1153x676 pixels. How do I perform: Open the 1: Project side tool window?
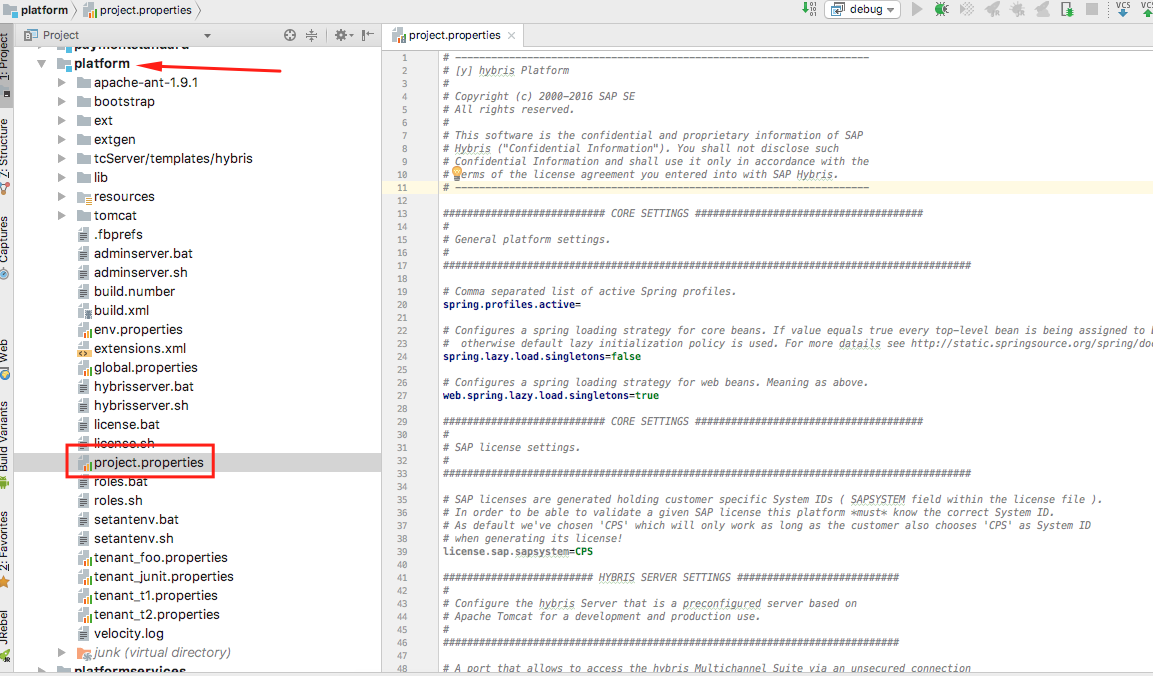[6, 66]
